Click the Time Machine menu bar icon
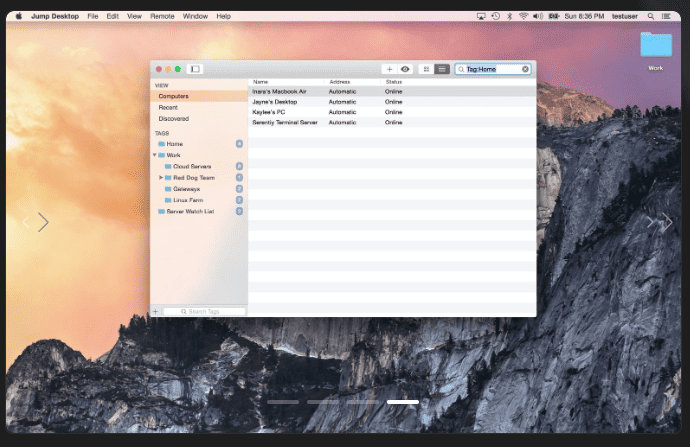 (495, 16)
